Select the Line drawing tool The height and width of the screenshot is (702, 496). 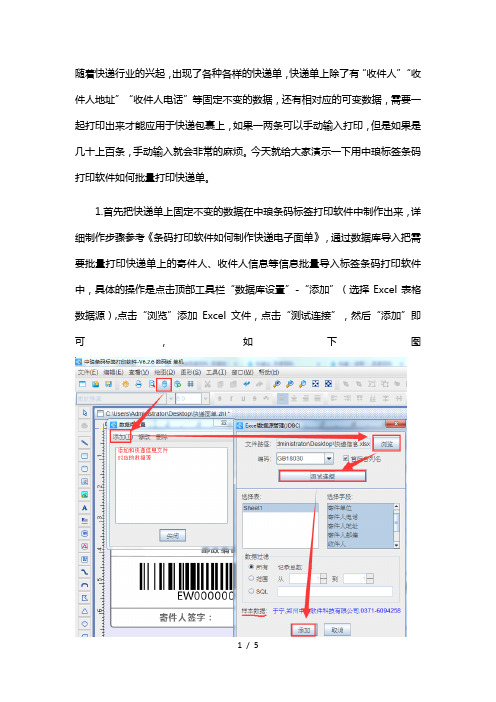click(85, 443)
